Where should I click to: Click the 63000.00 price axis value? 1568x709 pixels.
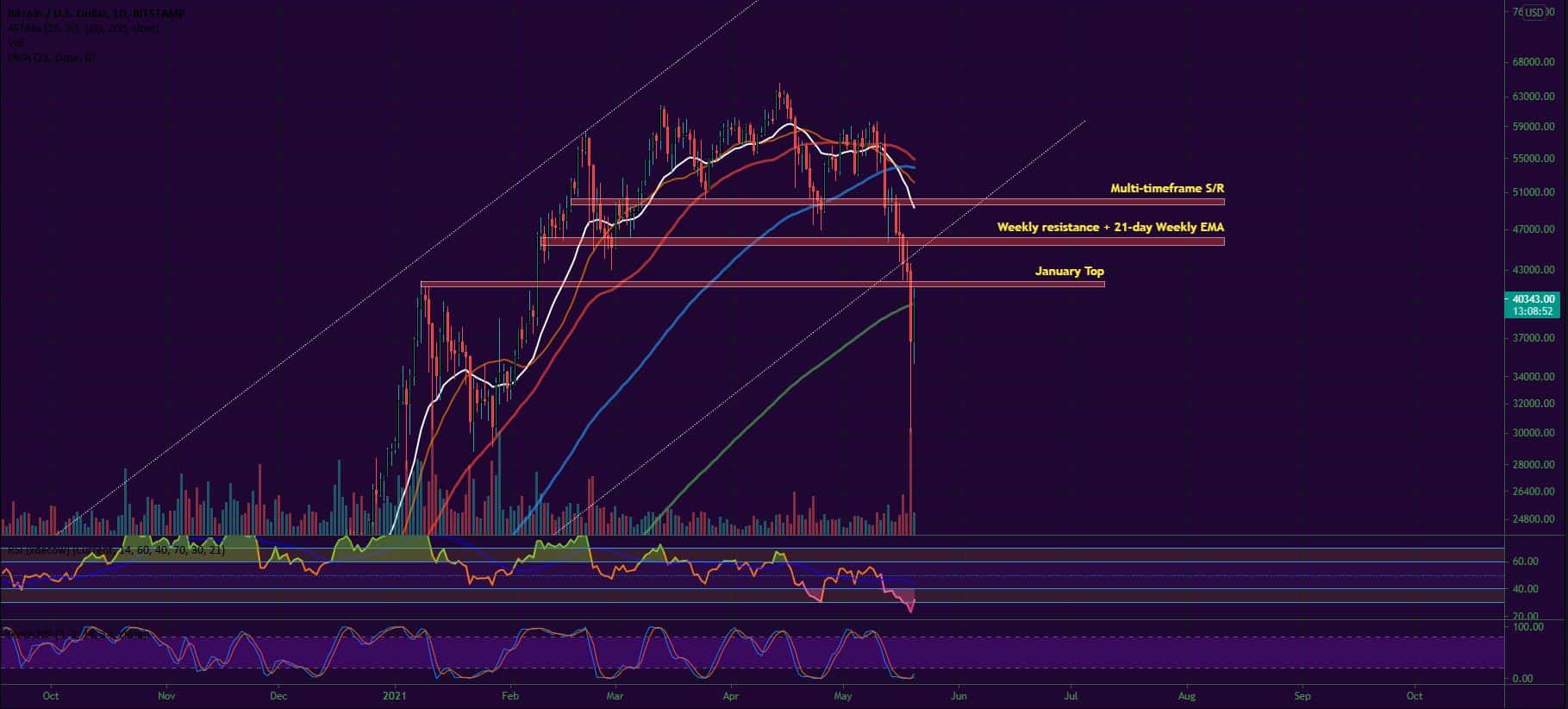(x=1533, y=97)
